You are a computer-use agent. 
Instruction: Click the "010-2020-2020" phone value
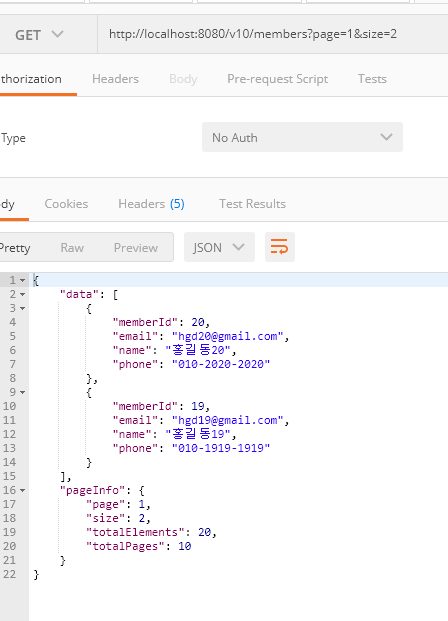click(221, 364)
